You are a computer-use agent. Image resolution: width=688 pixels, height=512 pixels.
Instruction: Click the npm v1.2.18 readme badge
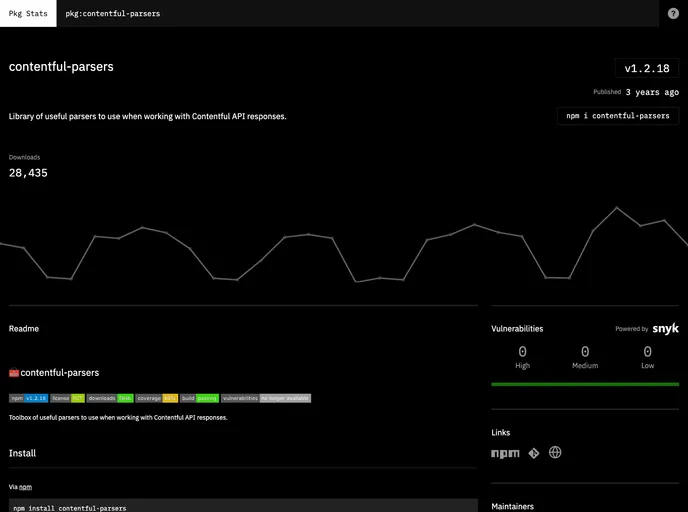click(29, 398)
